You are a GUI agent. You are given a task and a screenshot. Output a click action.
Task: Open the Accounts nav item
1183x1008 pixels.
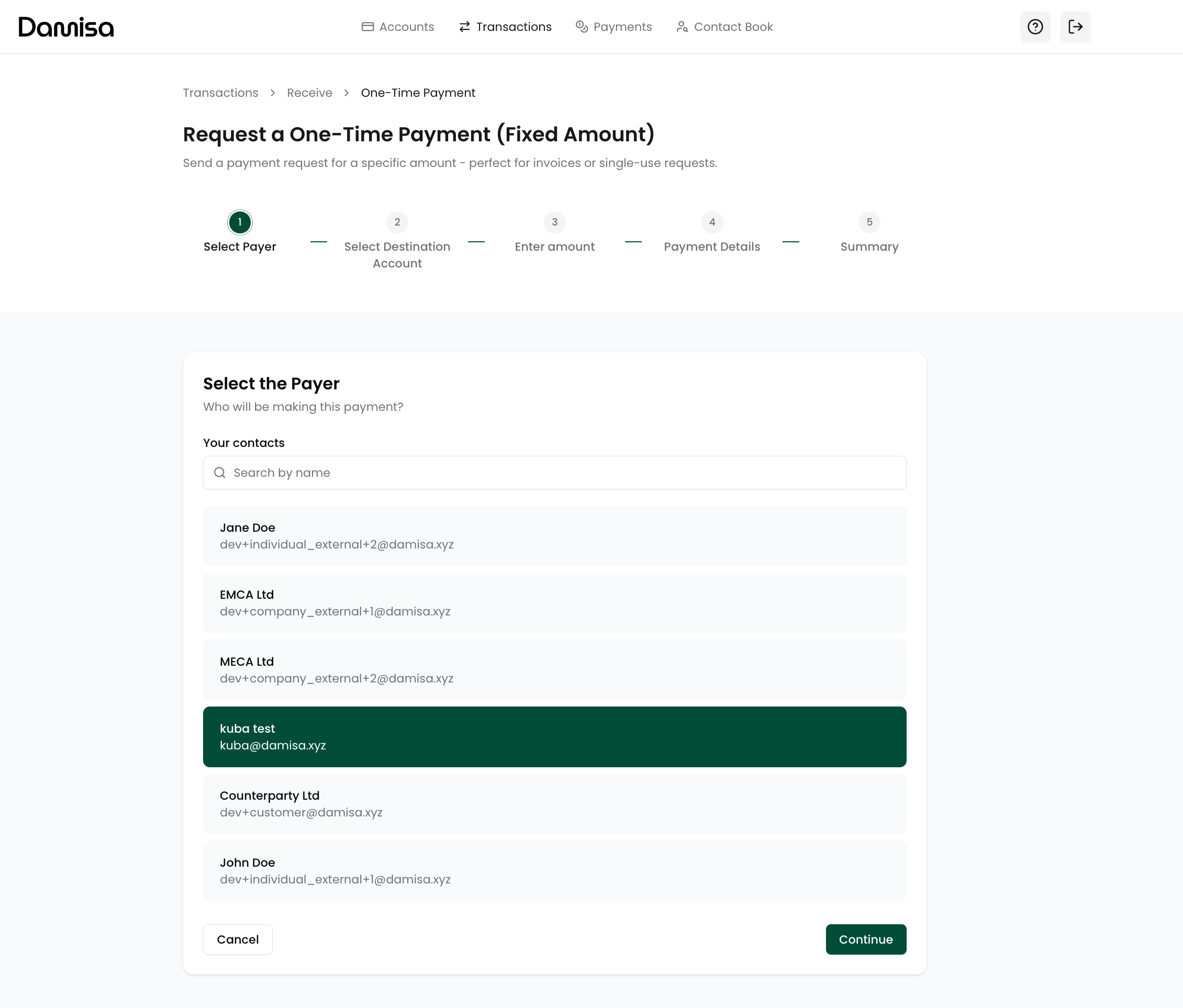tap(398, 27)
